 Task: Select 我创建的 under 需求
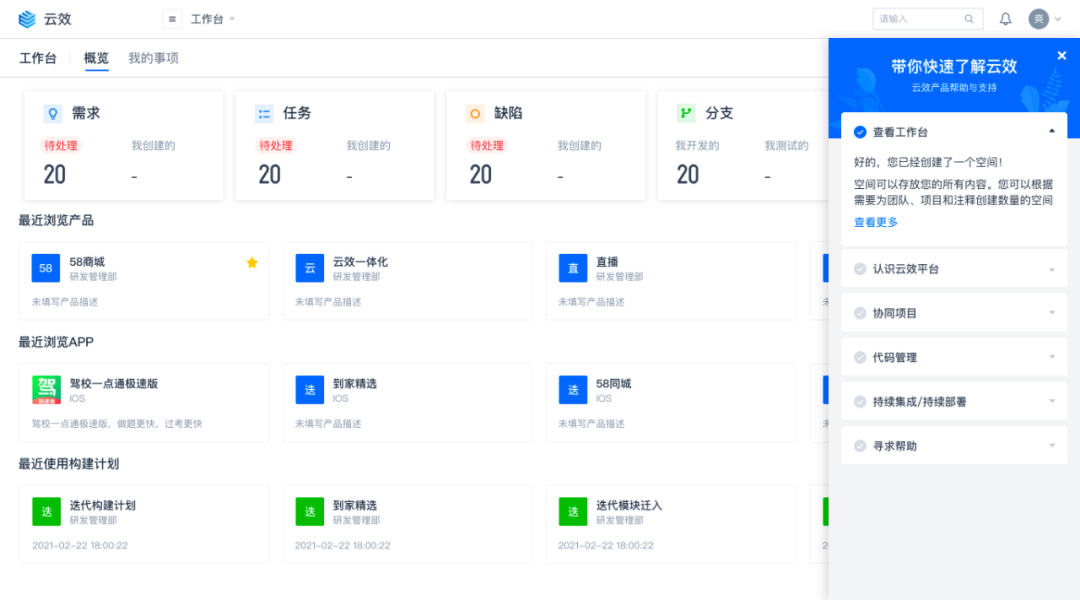[153, 145]
